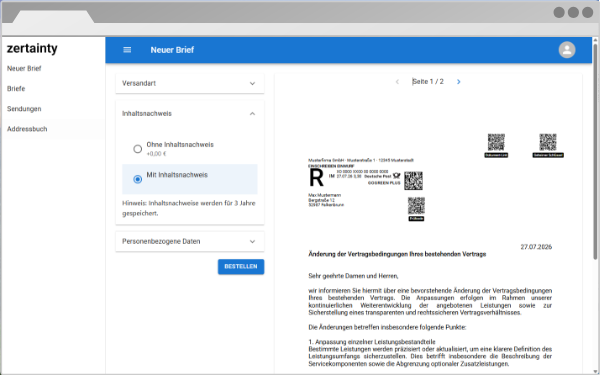The width and height of the screenshot is (600, 375).
Task: Click the zertainty logo
Action: pos(32,49)
